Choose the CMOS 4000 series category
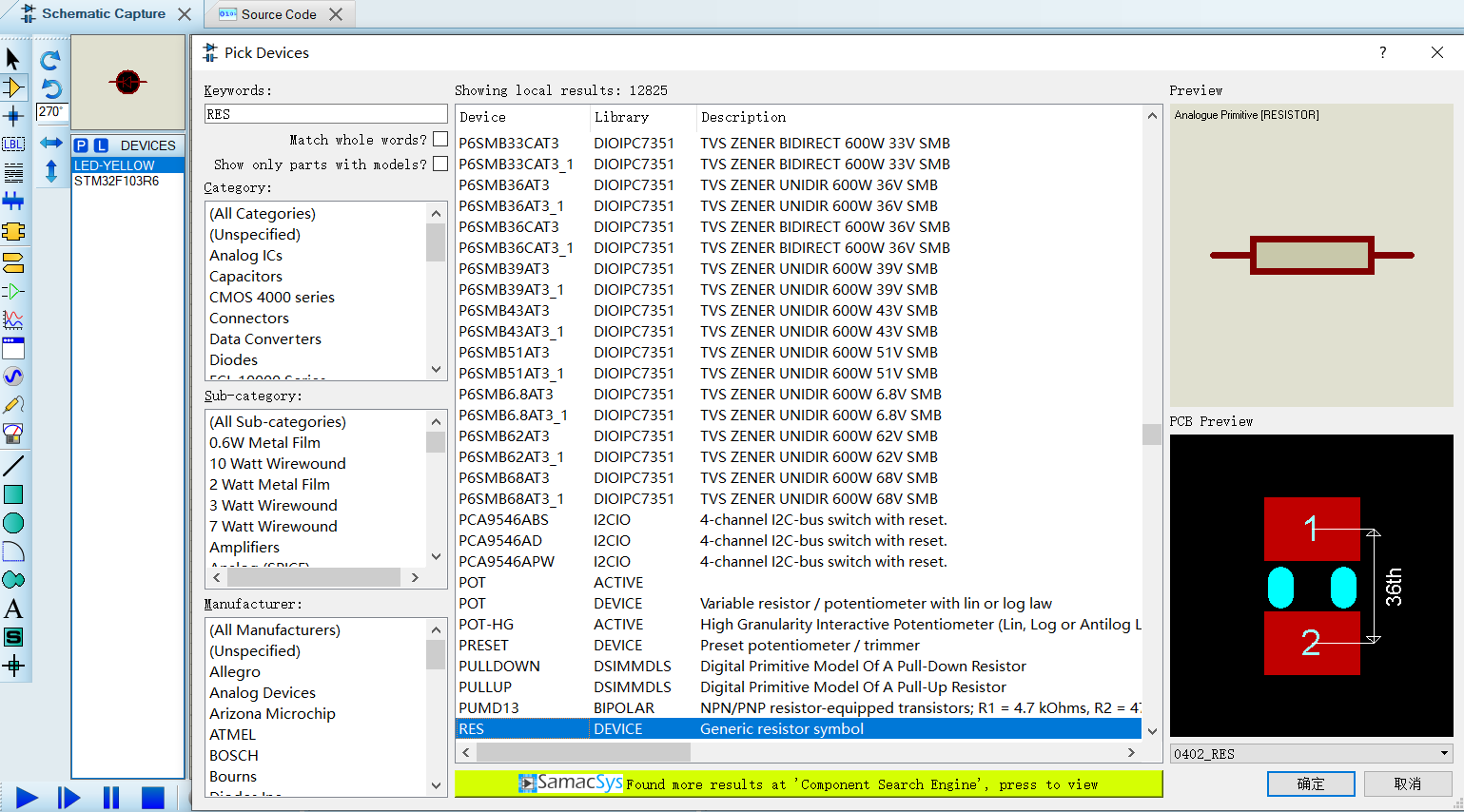 [x=272, y=298]
